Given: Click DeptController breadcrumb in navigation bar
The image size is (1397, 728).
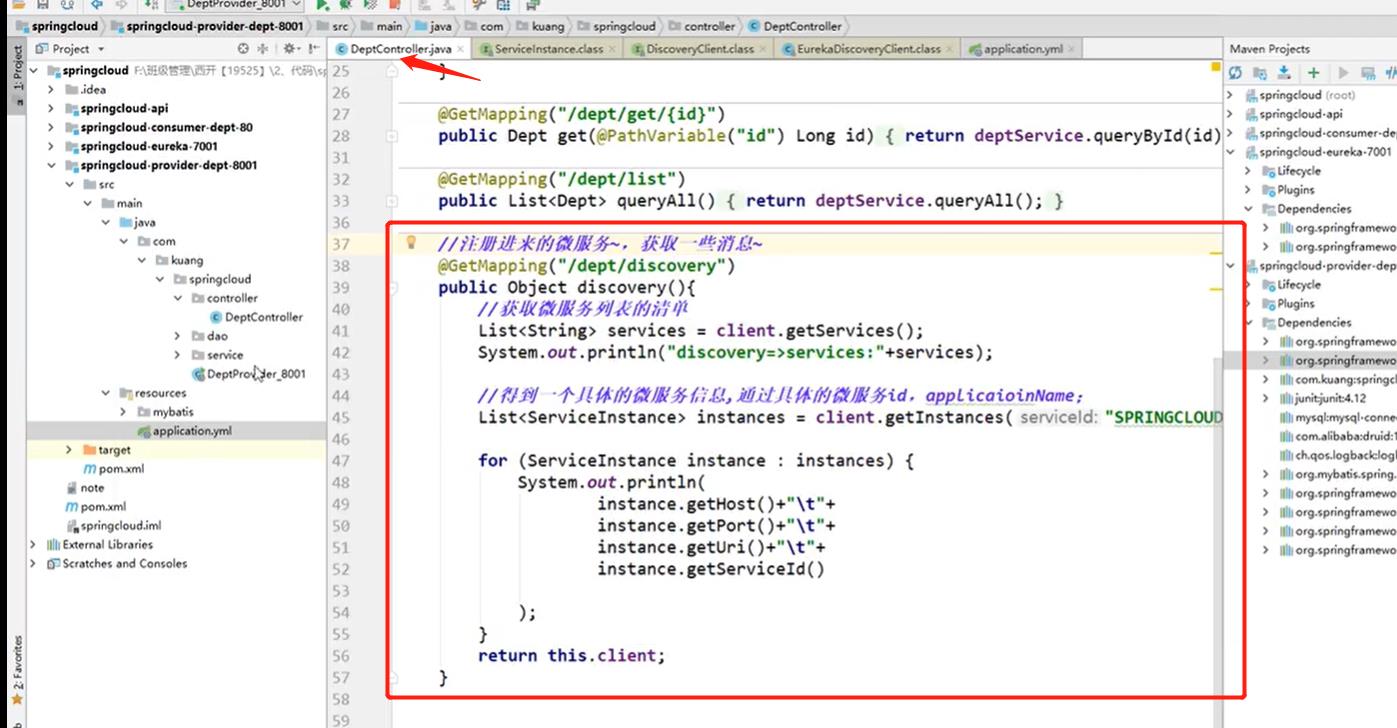Looking at the screenshot, I should (x=796, y=26).
